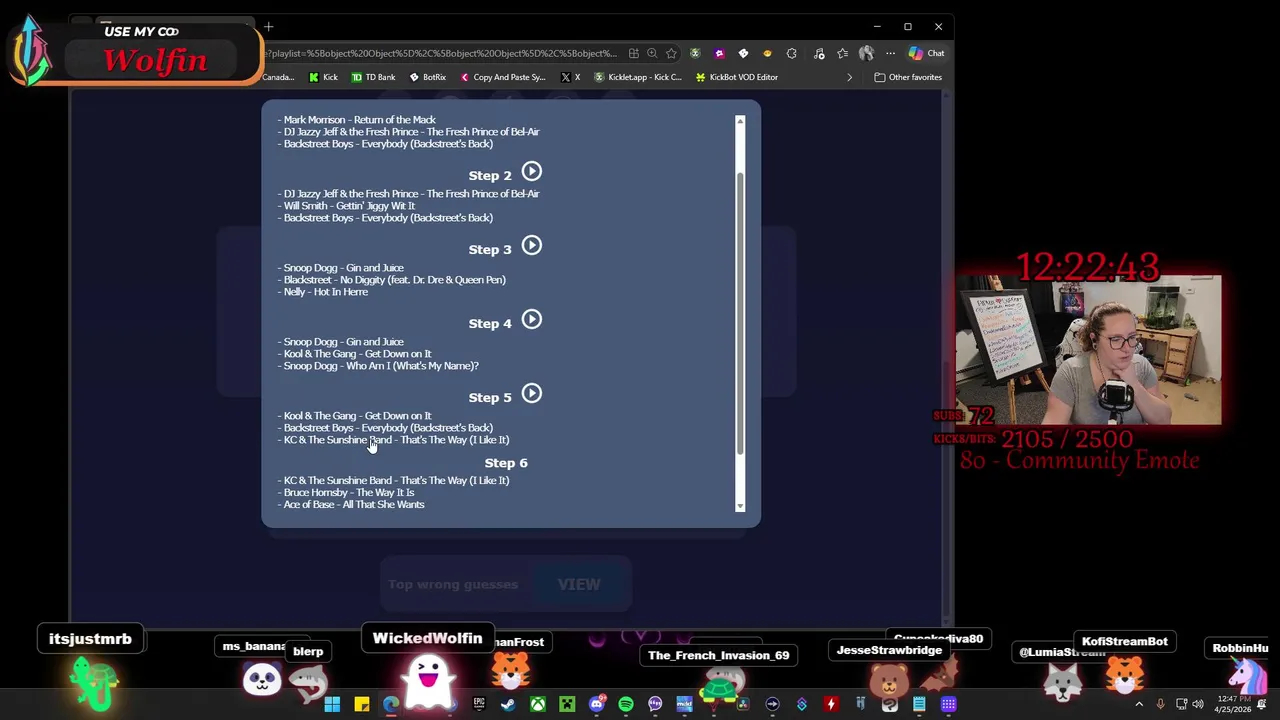The height and width of the screenshot is (720, 1280).
Task: Click the steps list scrollbar thumb
Action: pos(740,312)
